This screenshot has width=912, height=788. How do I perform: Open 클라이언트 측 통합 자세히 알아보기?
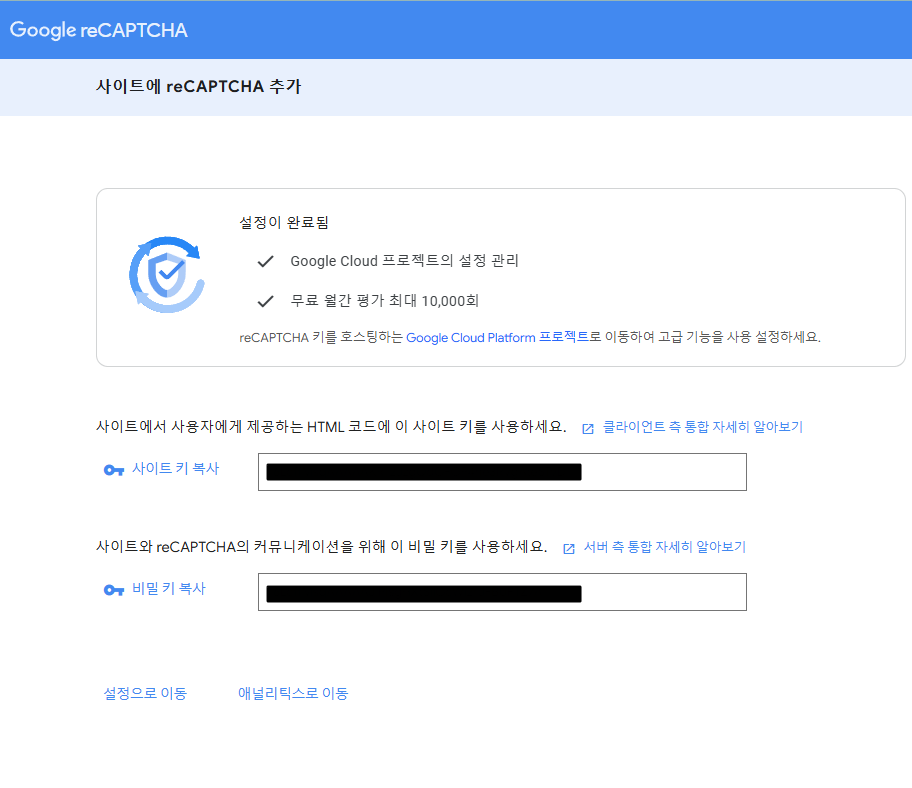(x=702, y=426)
